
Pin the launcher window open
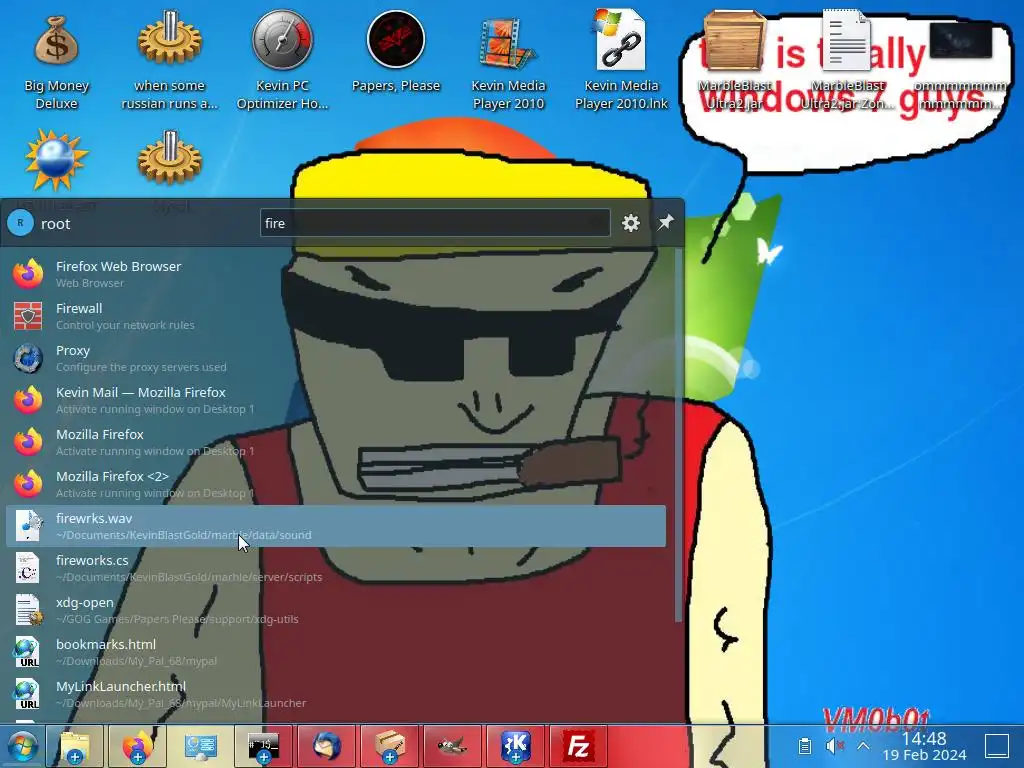coord(665,223)
